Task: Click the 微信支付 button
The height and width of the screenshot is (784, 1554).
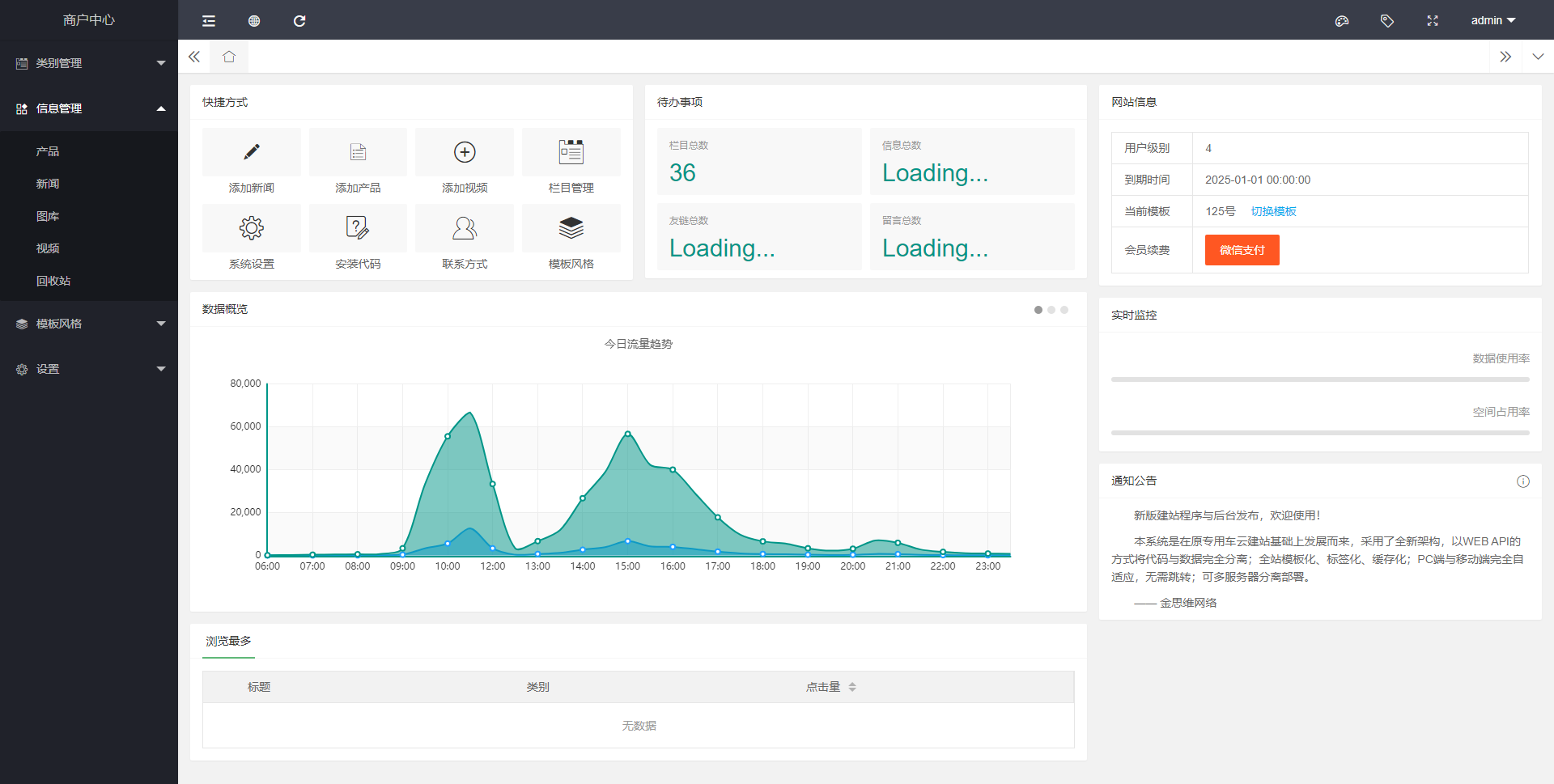Action: pyautogui.click(x=1242, y=250)
